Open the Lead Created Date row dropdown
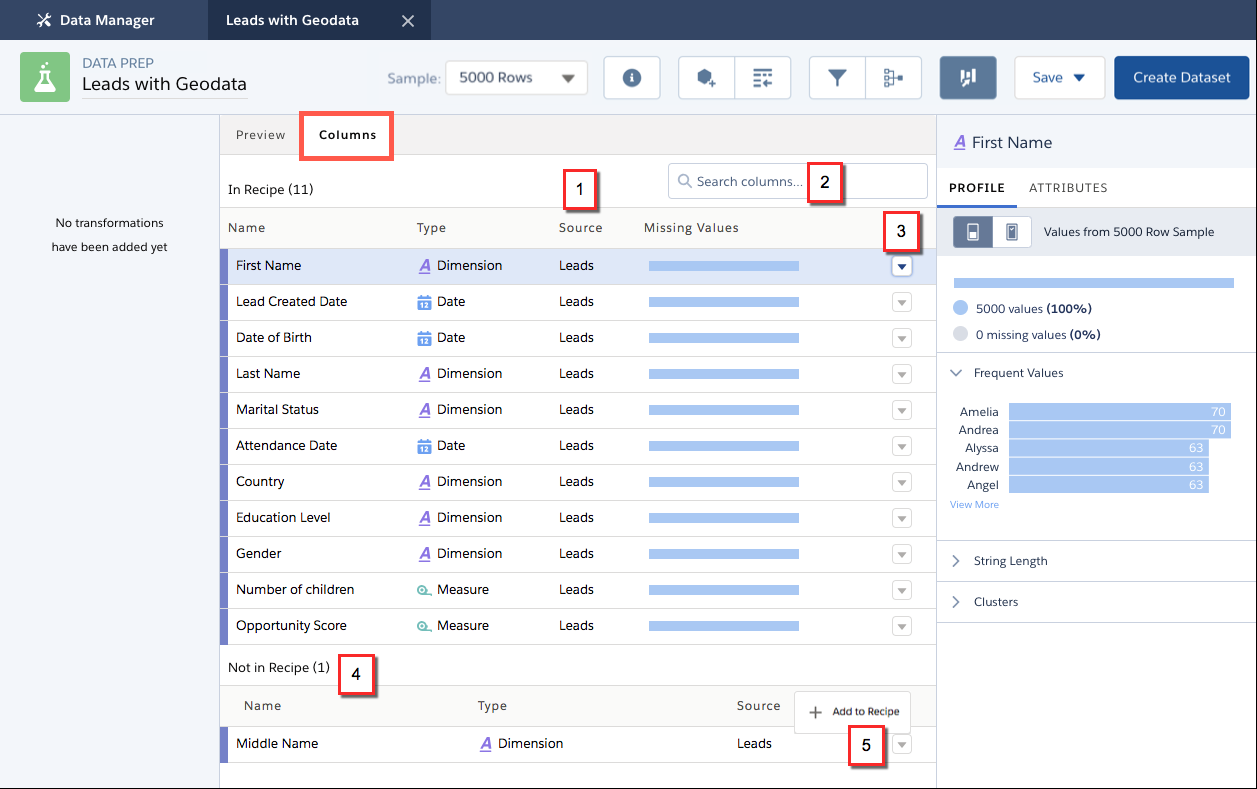Screen dimensions: 1257x789 (x=902, y=302)
